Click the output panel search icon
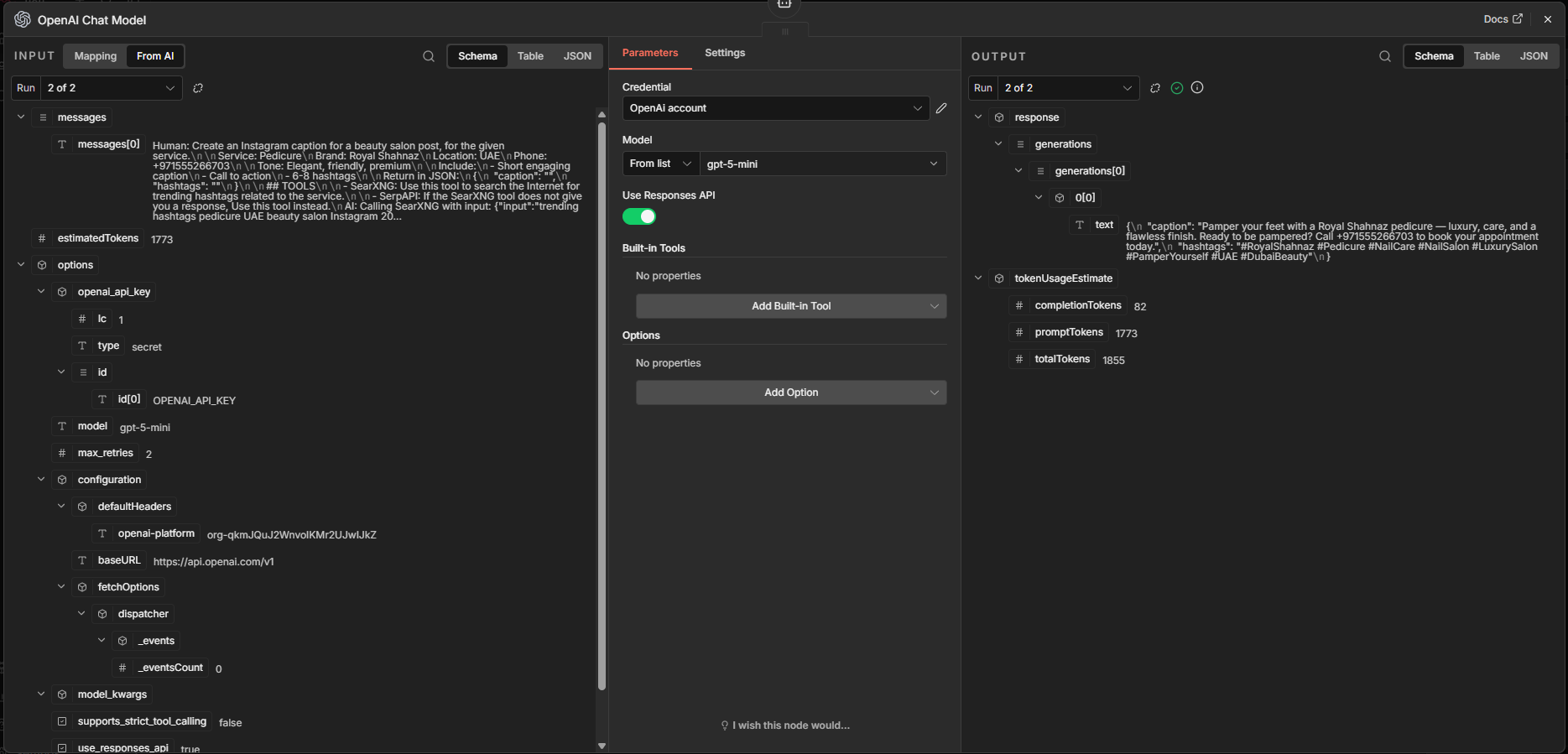The image size is (1568, 754). [1385, 56]
